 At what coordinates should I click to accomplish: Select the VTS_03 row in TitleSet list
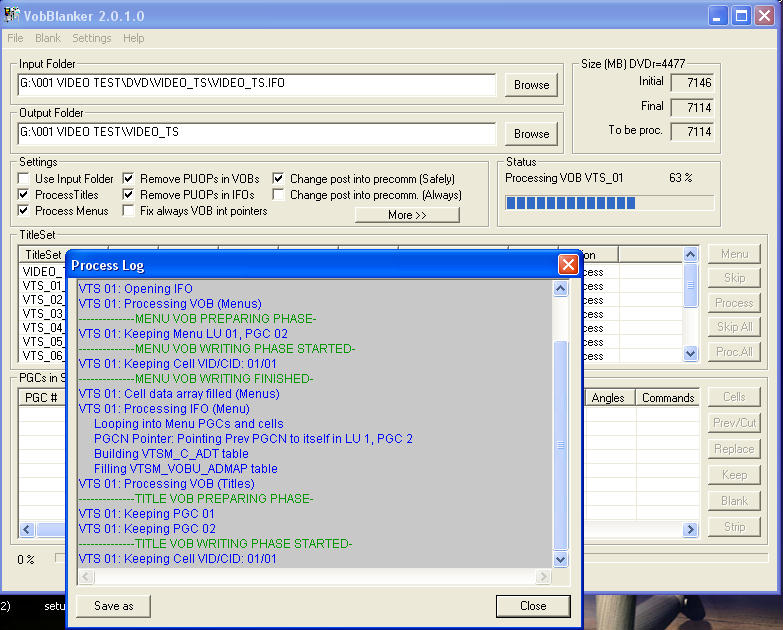43,314
